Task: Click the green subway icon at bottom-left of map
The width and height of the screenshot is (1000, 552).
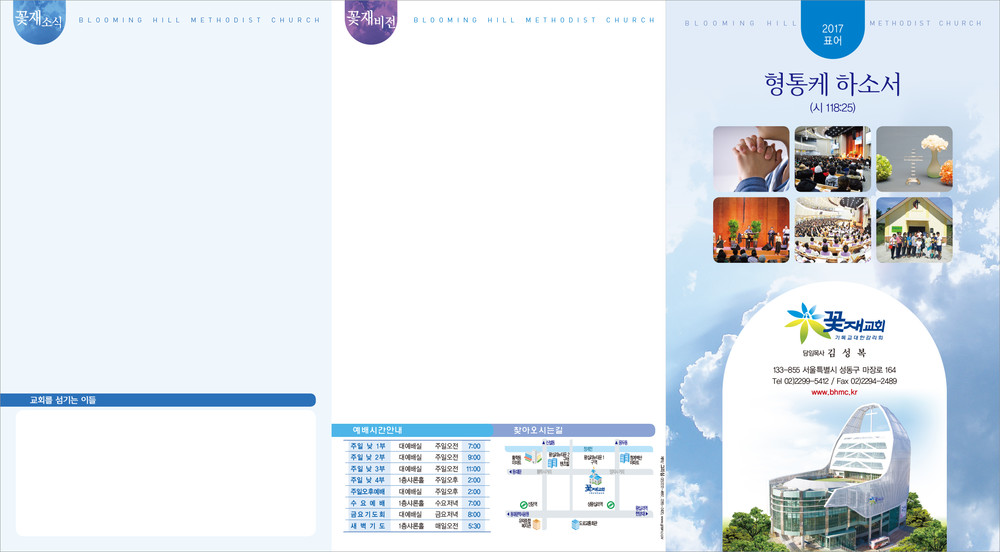Action: [523, 505]
